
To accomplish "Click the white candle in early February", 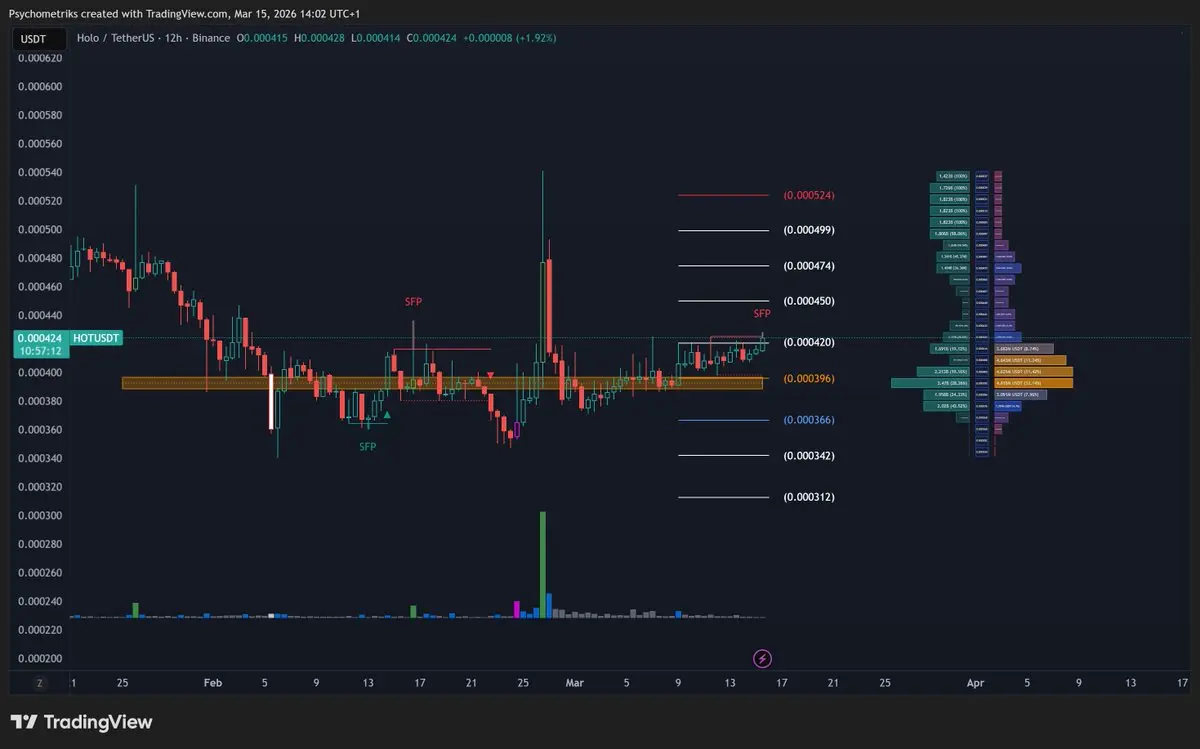I will 271,402.
